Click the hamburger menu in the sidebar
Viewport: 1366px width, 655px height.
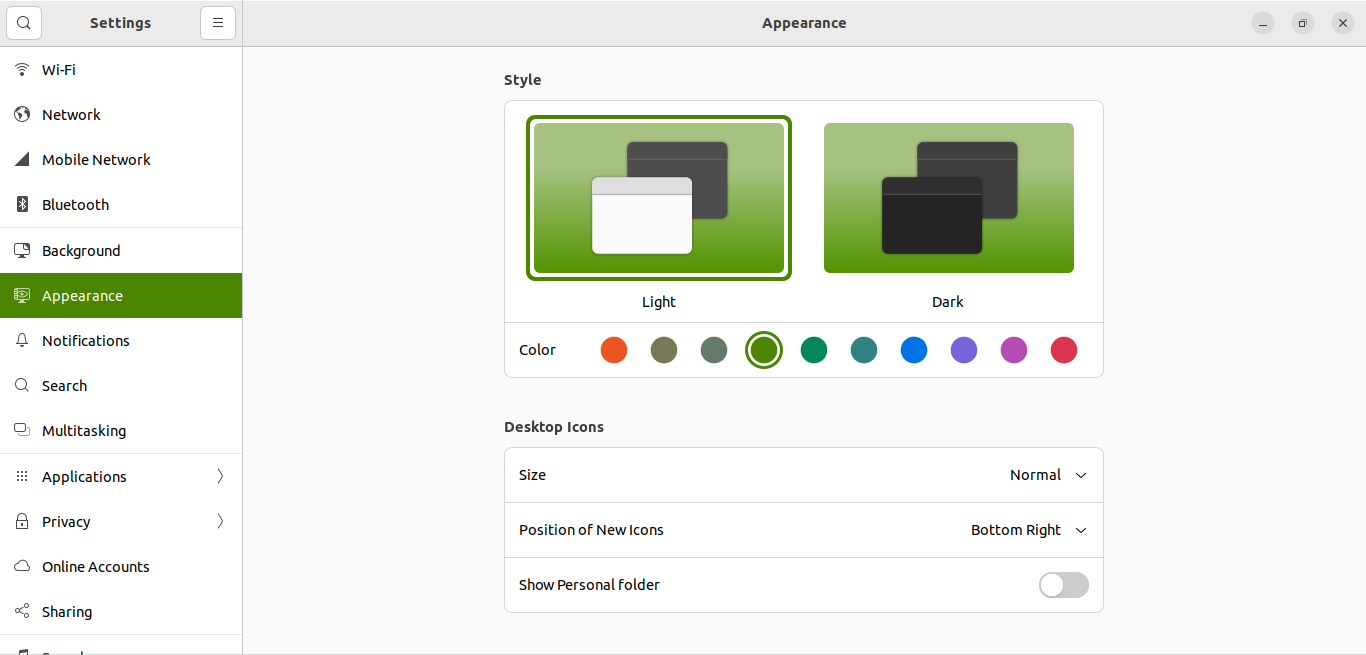point(218,22)
